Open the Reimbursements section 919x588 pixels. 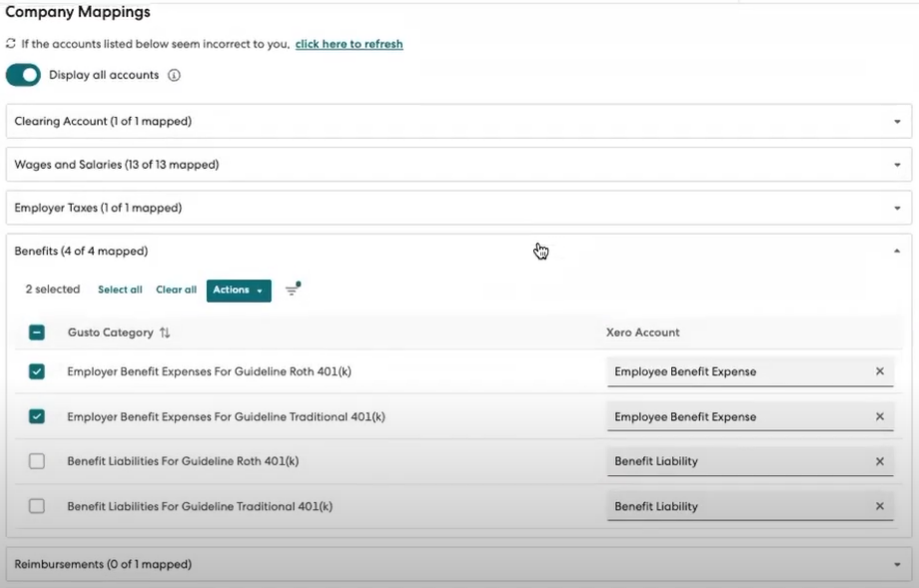tap(460, 563)
